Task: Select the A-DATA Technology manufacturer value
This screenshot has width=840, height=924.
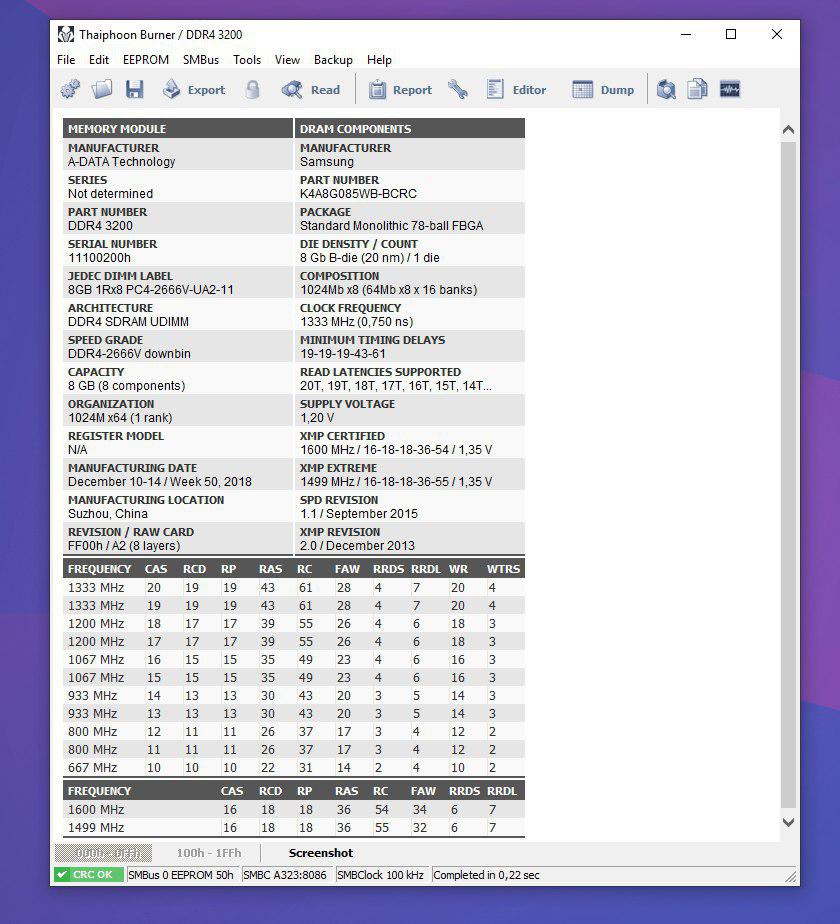Action: click(121, 161)
